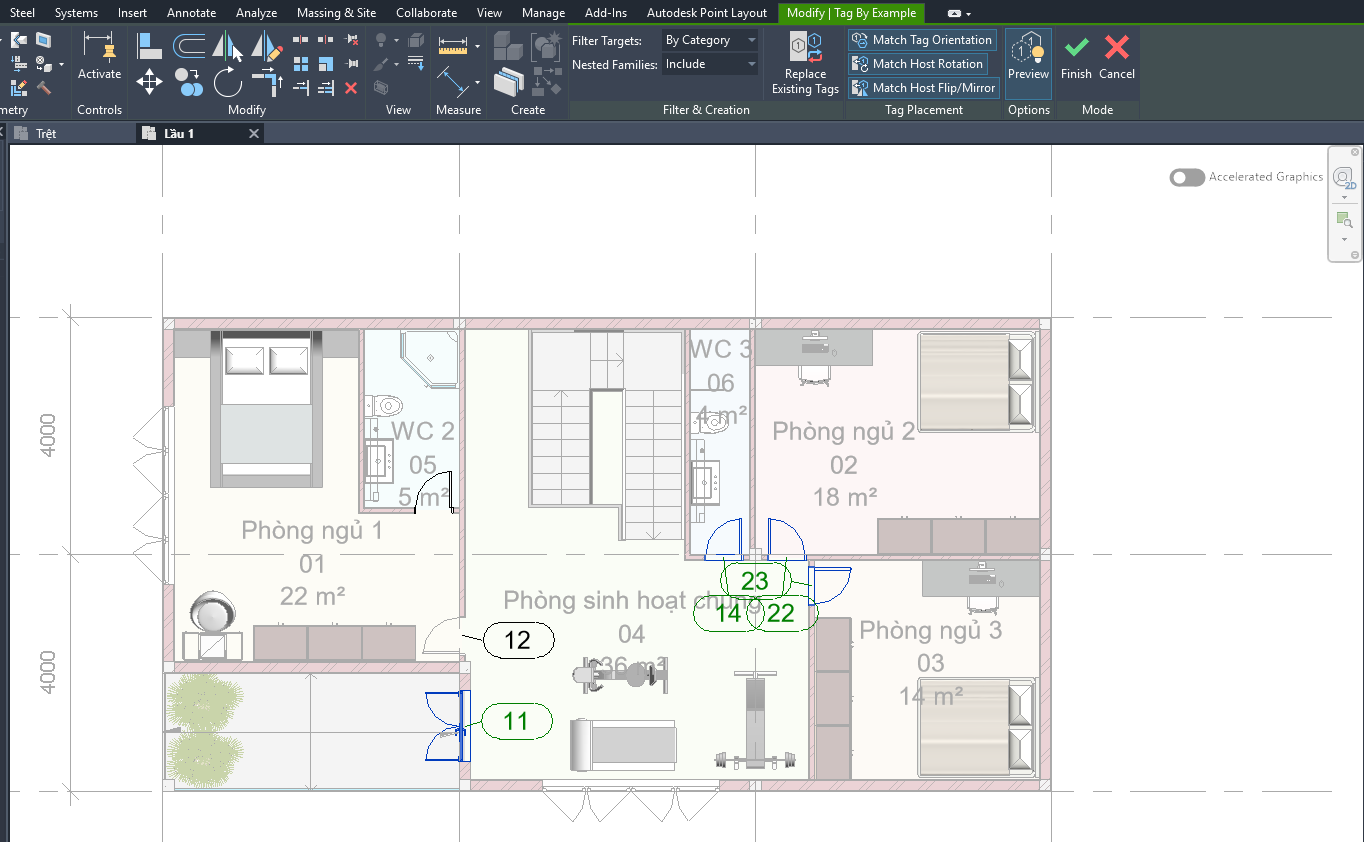Open the Create Group tool
The height and width of the screenshot is (842, 1364).
(x=546, y=45)
